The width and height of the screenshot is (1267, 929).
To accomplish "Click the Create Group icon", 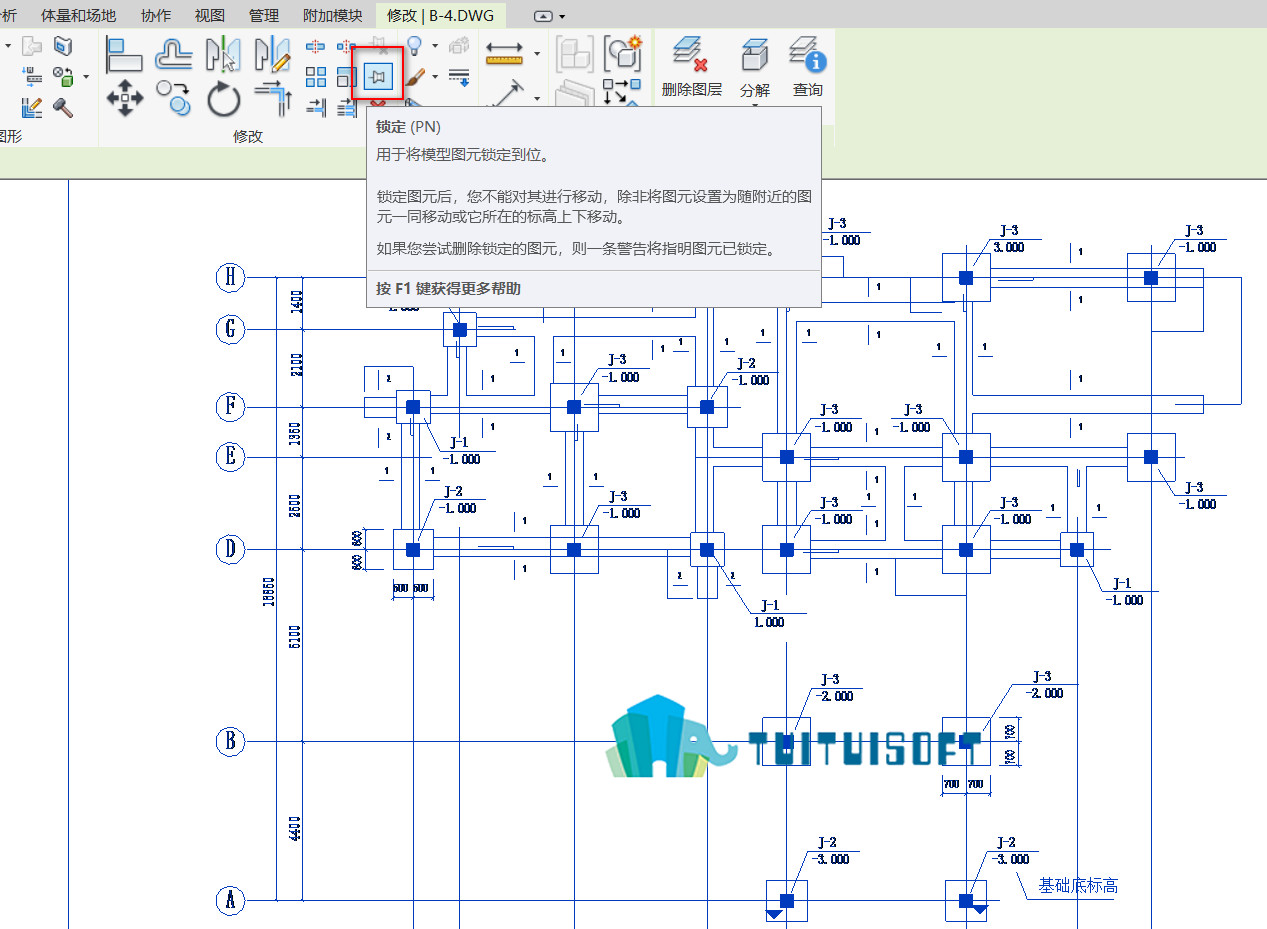I will click(x=622, y=52).
